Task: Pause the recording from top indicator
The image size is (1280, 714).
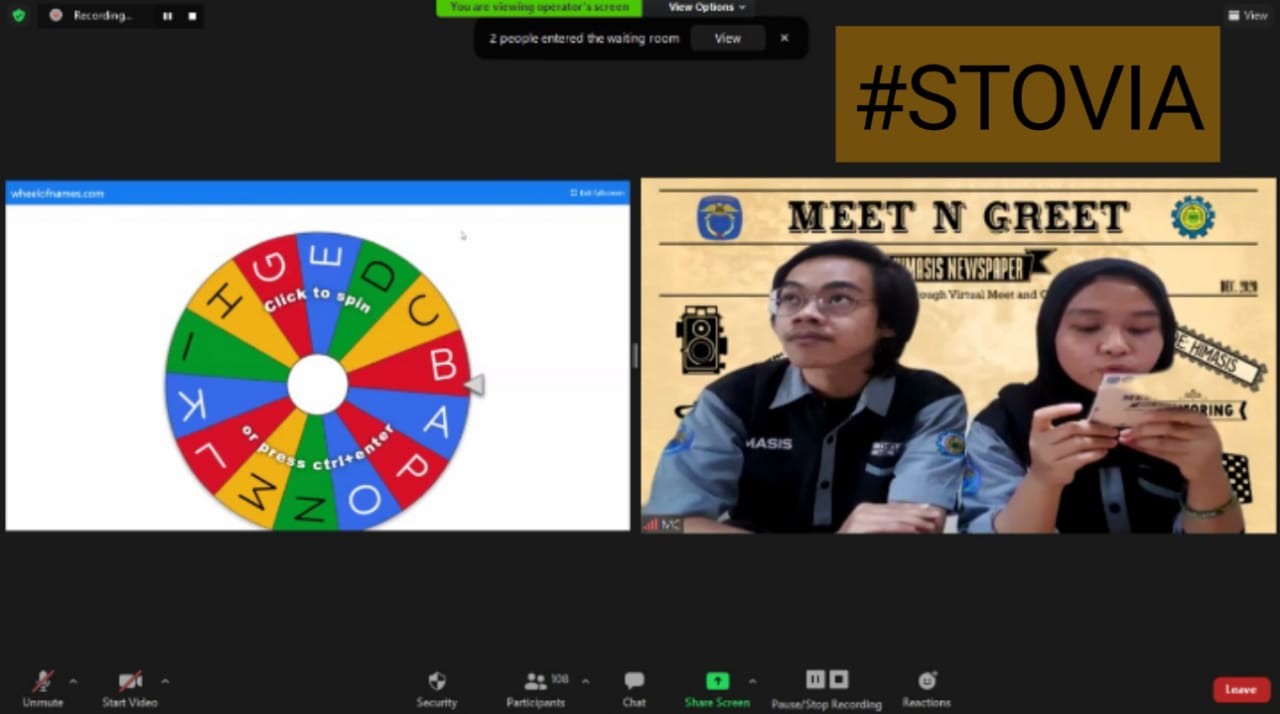Action: coord(168,16)
